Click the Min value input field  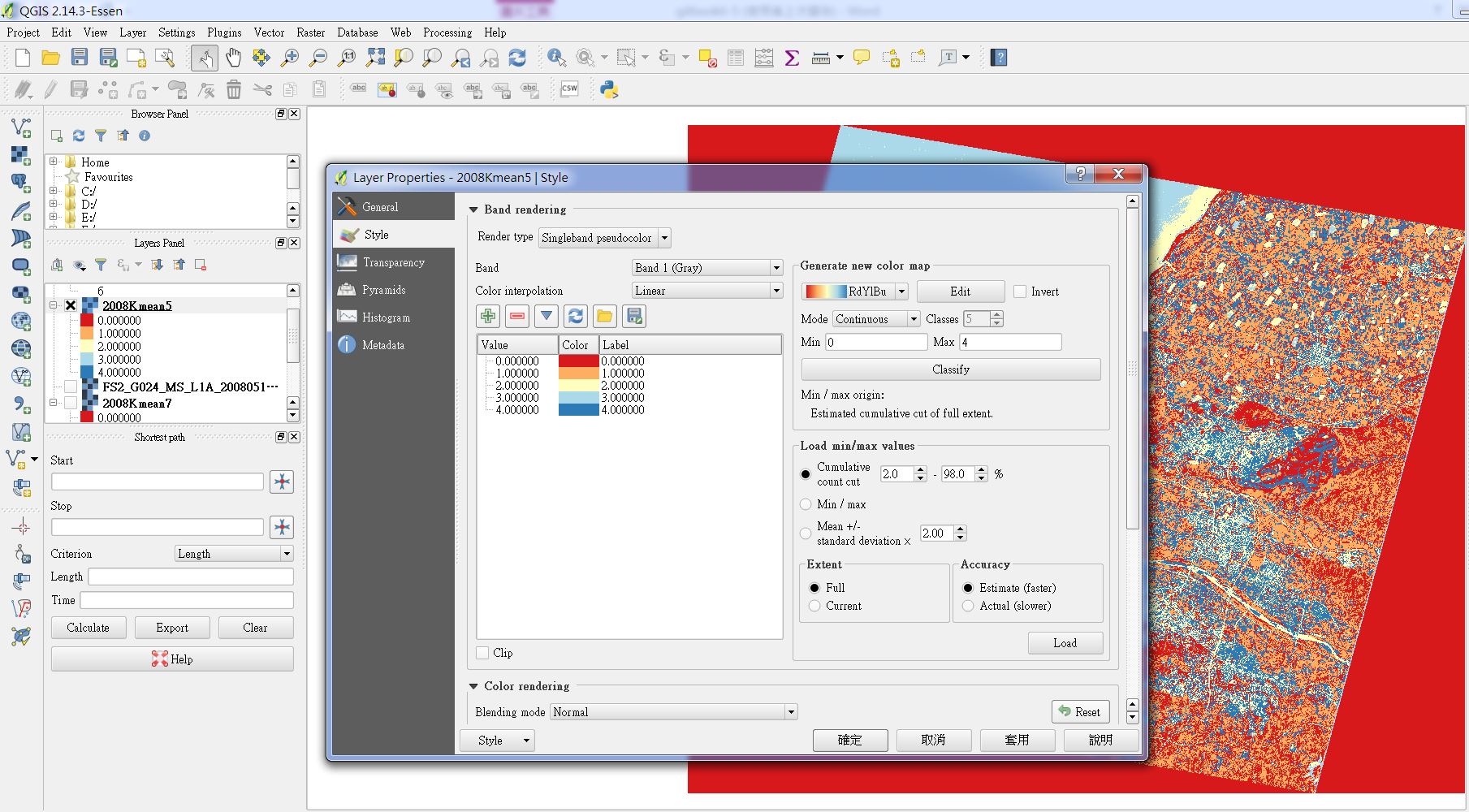pyautogui.click(x=876, y=342)
